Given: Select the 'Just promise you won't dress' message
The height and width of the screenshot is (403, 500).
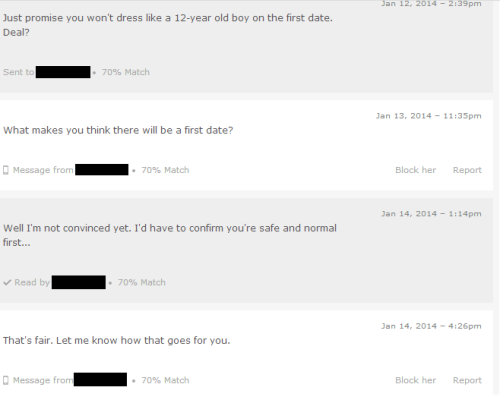Looking at the screenshot, I should (x=168, y=25).
